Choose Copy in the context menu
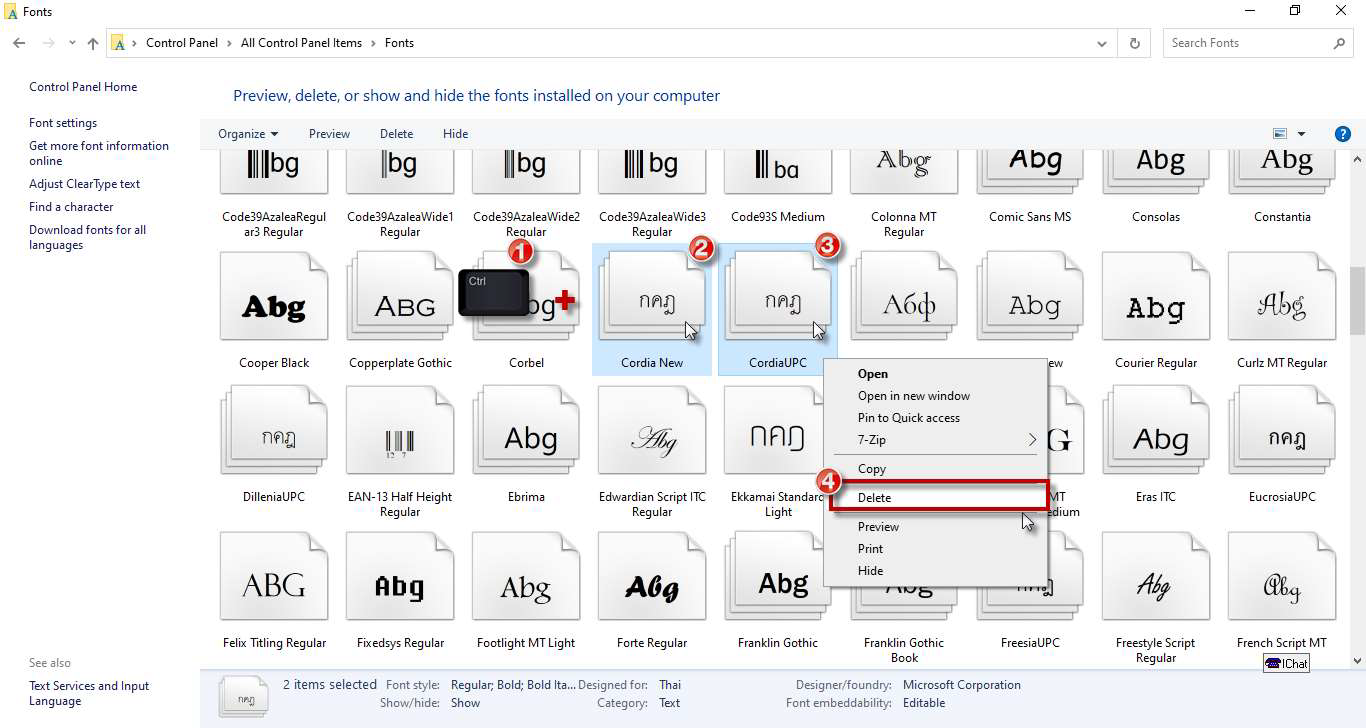The height and width of the screenshot is (728, 1366). tap(872, 469)
